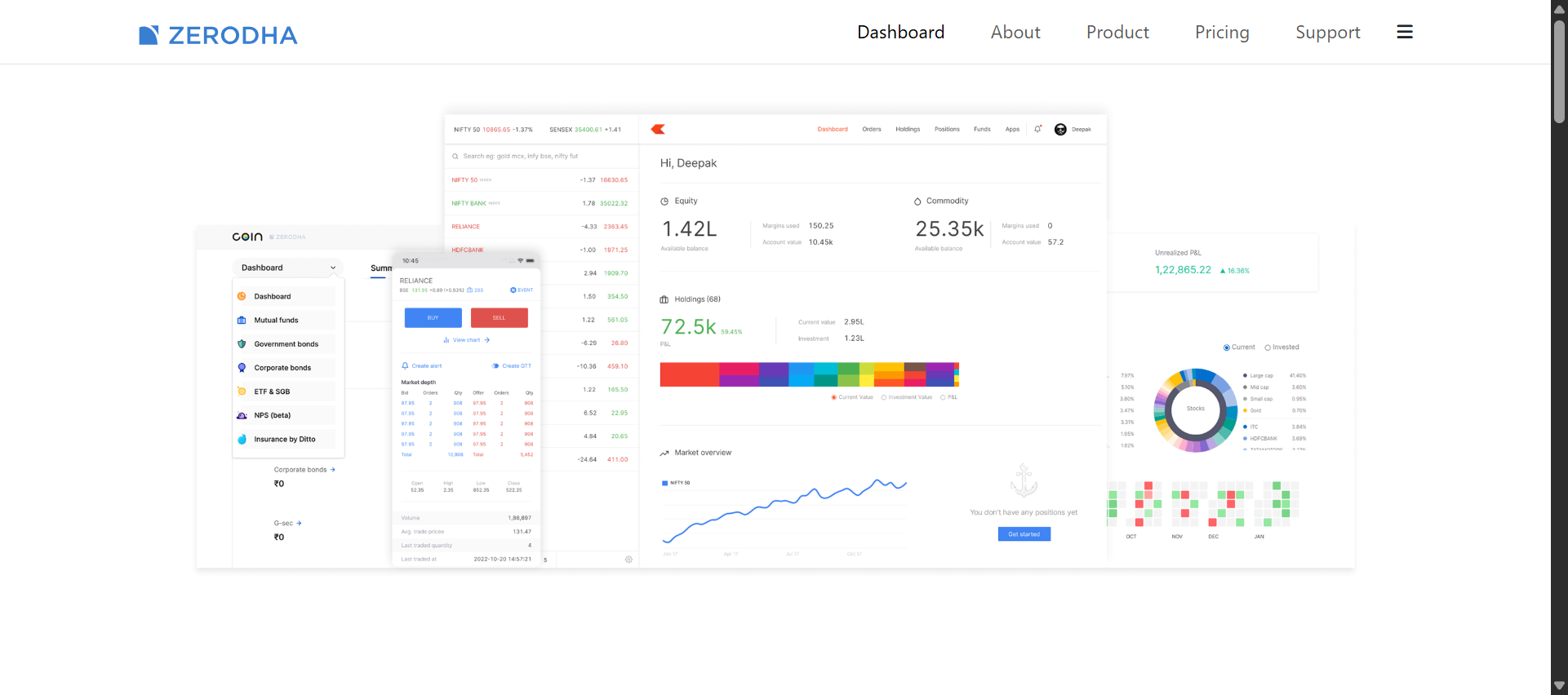Screen dimensions: 1568x695
Task: Switch to the Kite Holdings tab
Action: pyautogui.click(x=908, y=129)
